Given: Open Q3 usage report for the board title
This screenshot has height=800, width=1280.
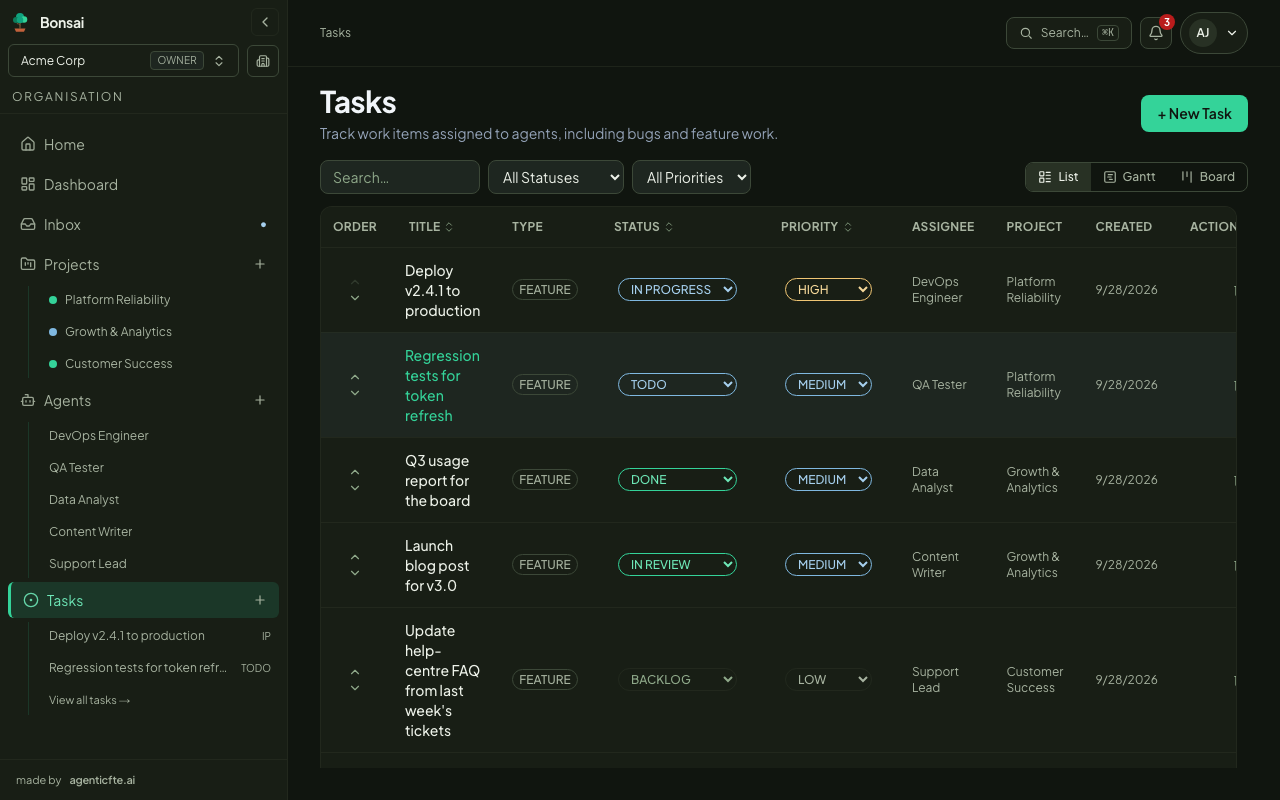Looking at the screenshot, I should [438, 481].
